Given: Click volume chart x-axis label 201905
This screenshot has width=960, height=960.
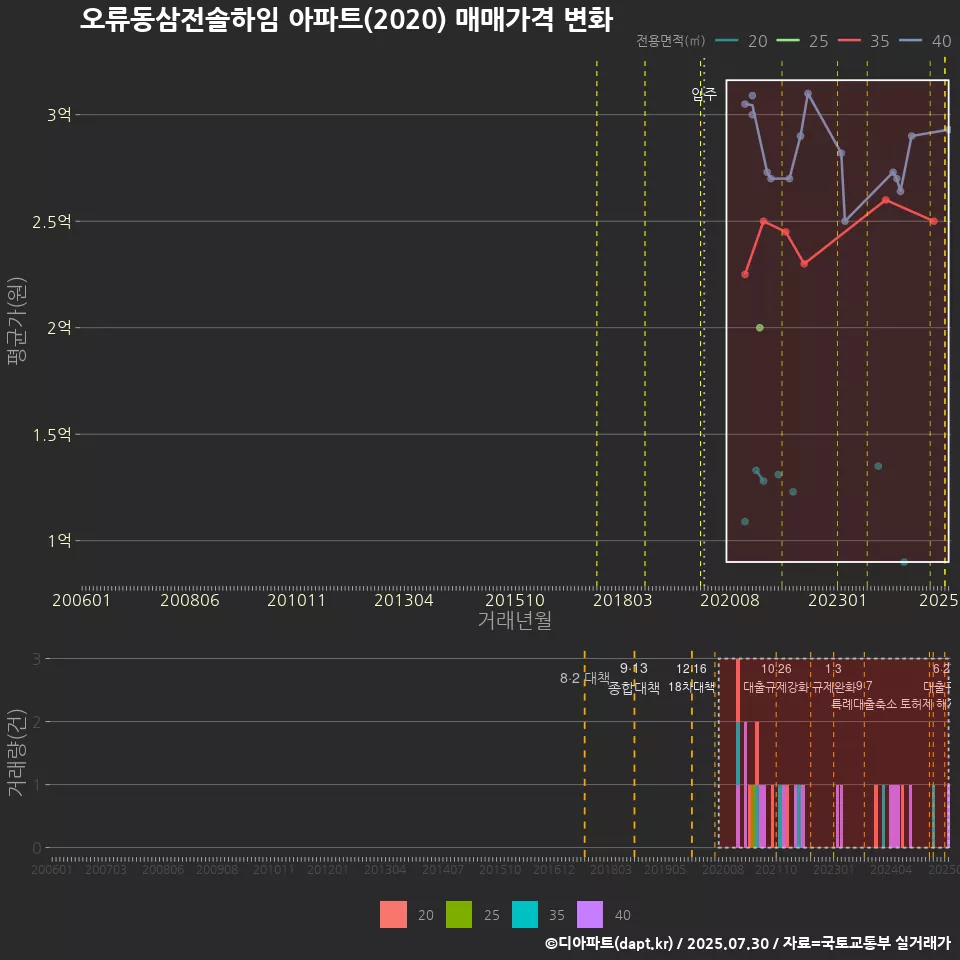Looking at the screenshot, I should [665, 869].
